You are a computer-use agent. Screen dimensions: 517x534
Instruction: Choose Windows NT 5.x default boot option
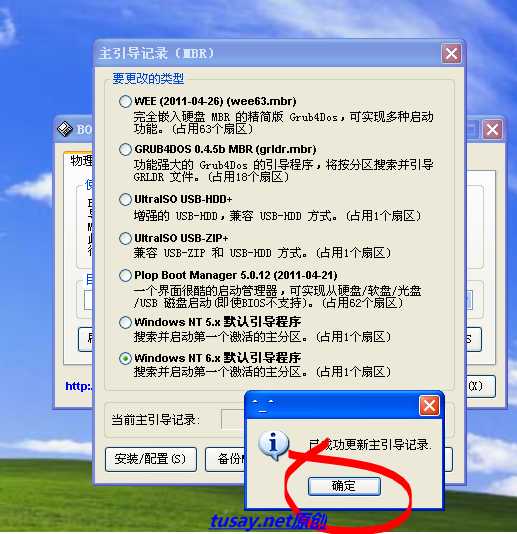tap(125, 322)
